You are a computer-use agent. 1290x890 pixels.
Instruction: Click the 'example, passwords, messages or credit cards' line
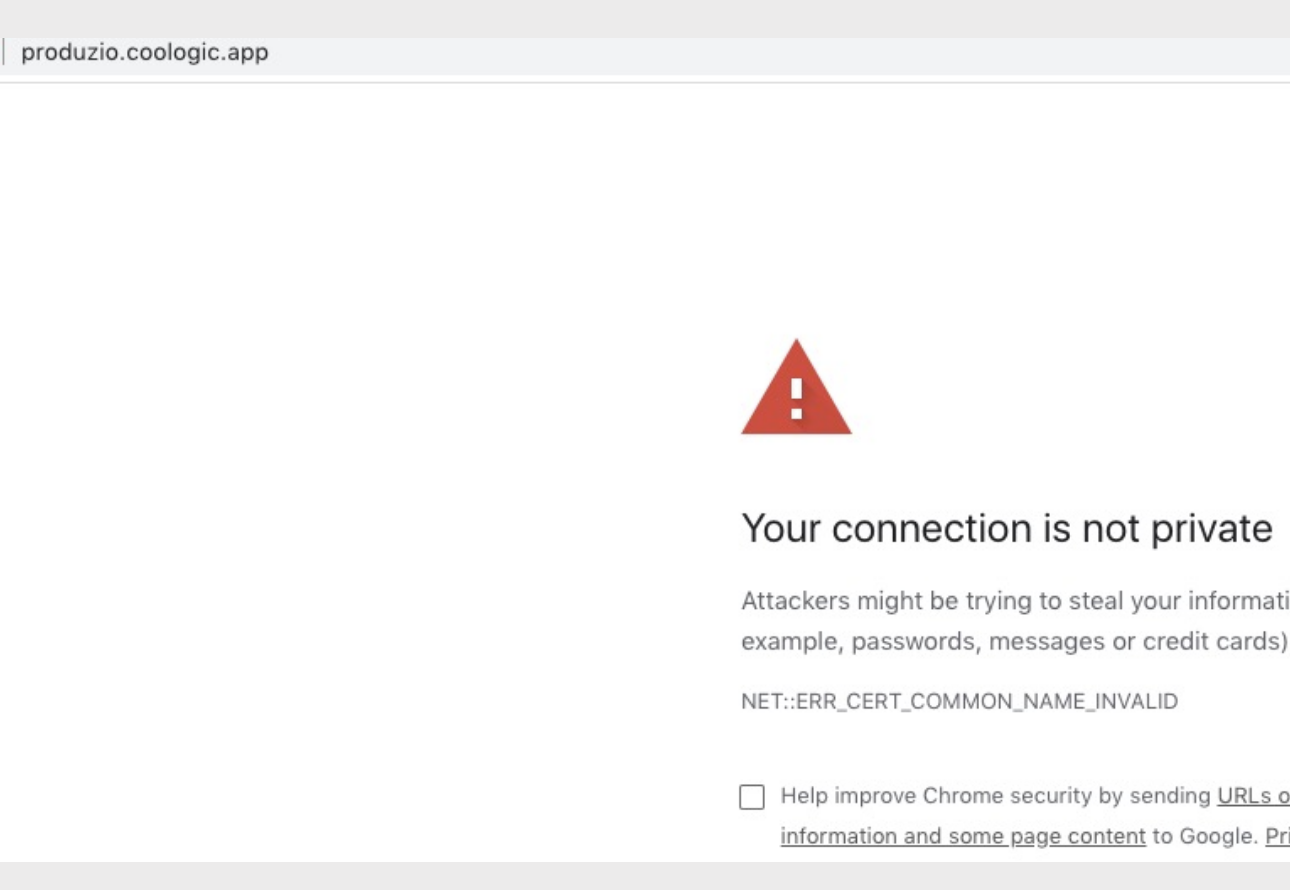tap(1012, 642)
